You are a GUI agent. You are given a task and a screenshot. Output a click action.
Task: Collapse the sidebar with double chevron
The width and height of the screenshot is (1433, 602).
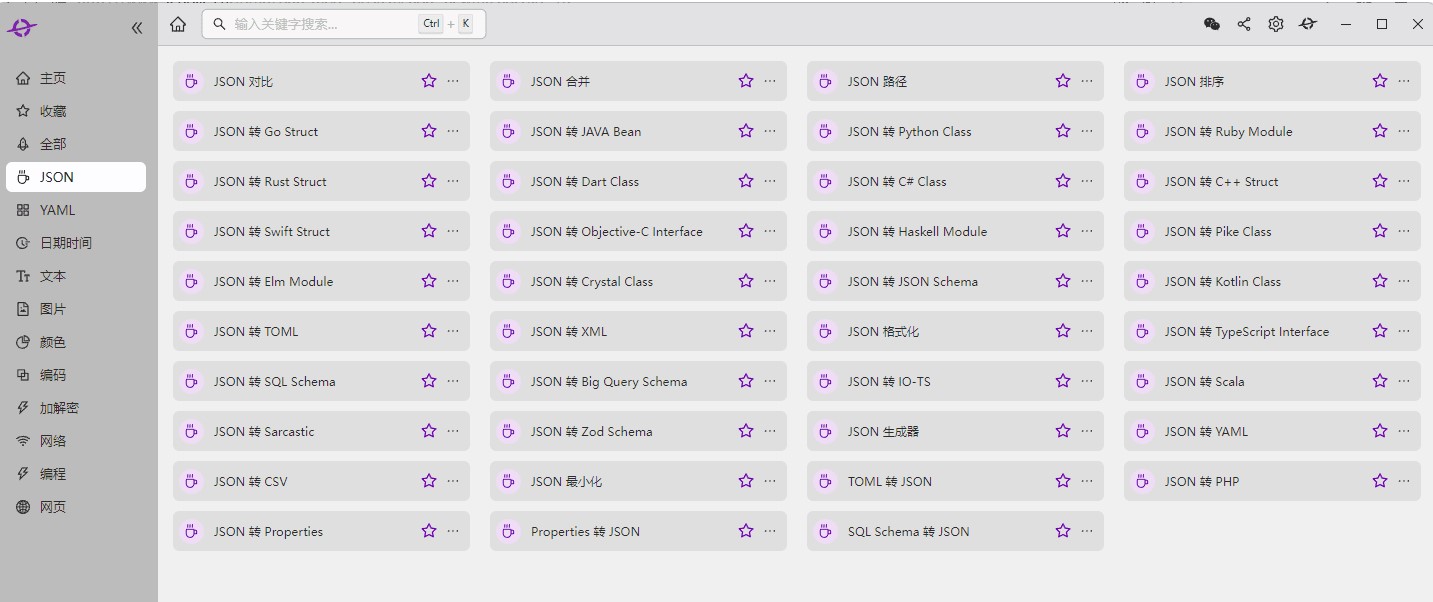click(137, 28)
